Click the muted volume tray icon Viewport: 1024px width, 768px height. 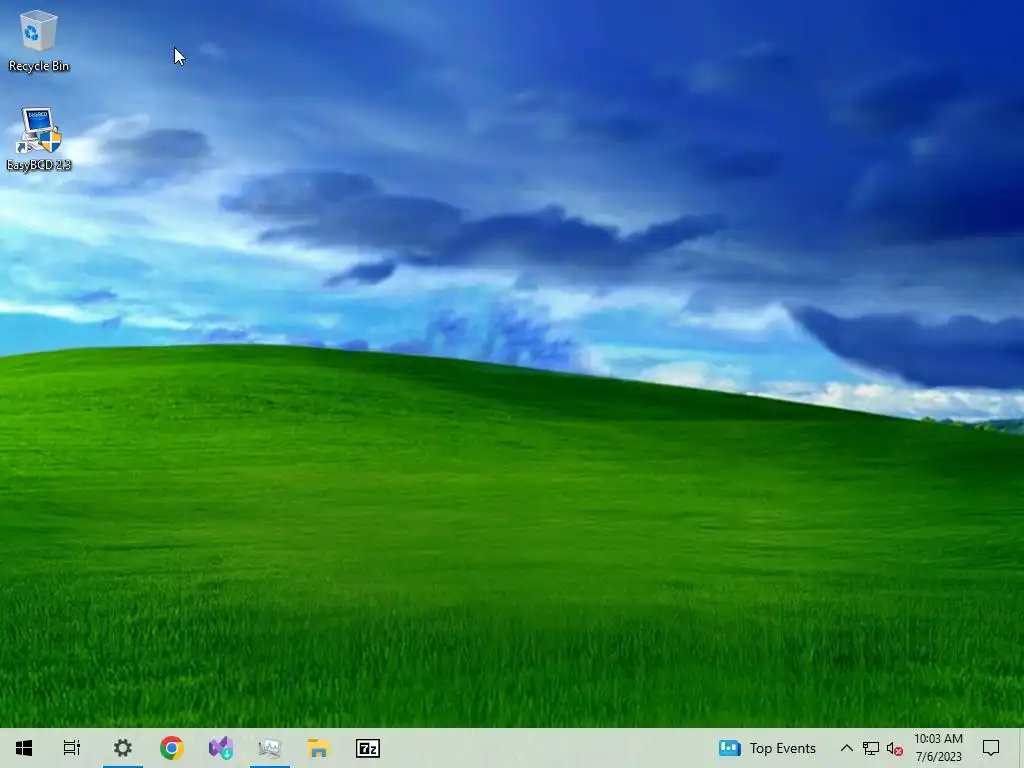(x=895, y=748)
